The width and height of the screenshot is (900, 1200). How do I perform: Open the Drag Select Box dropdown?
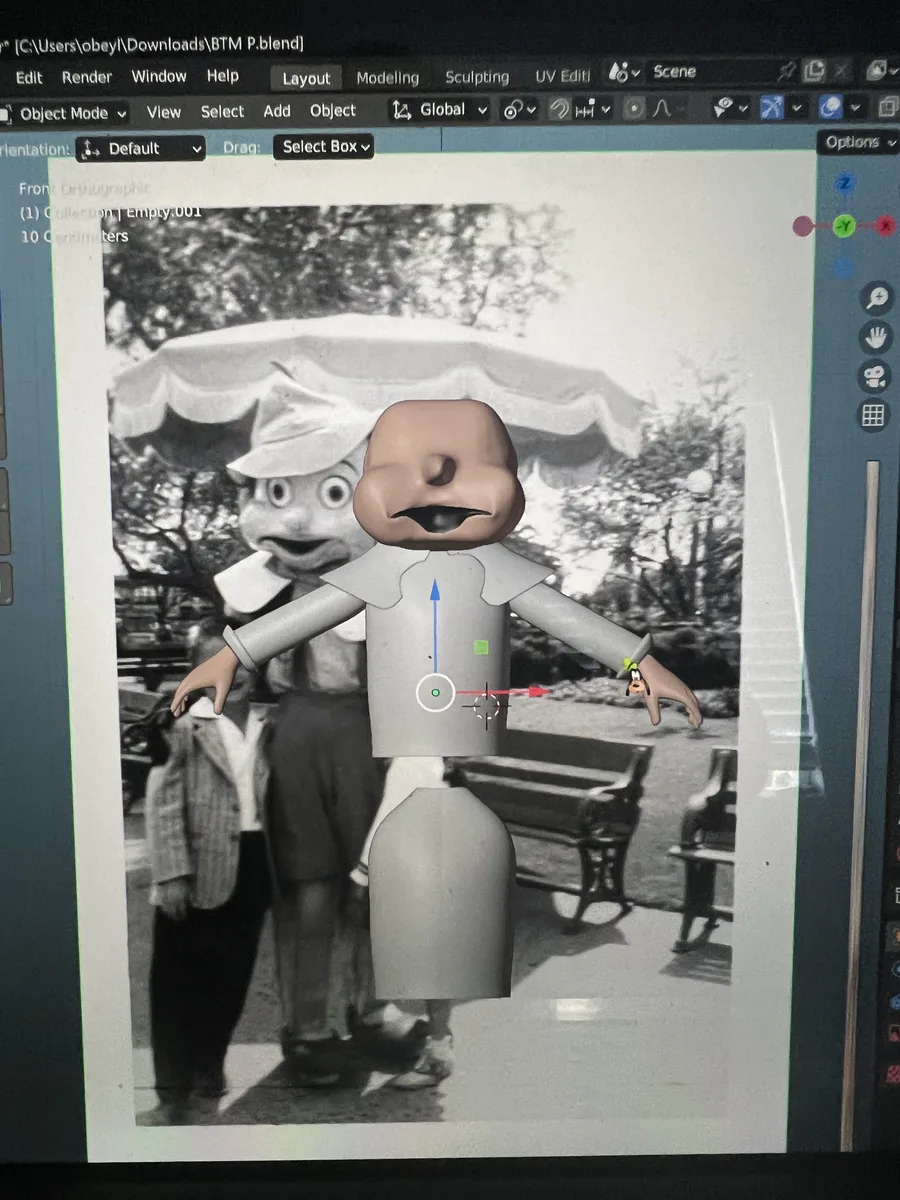[324, 147]
